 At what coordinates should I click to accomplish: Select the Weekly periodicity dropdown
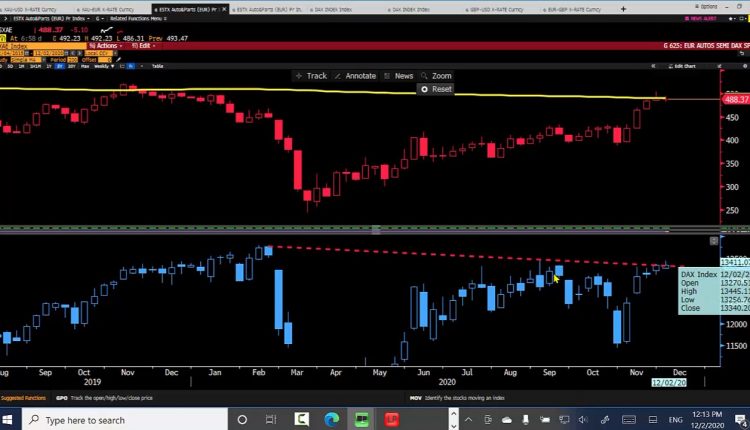104,66
